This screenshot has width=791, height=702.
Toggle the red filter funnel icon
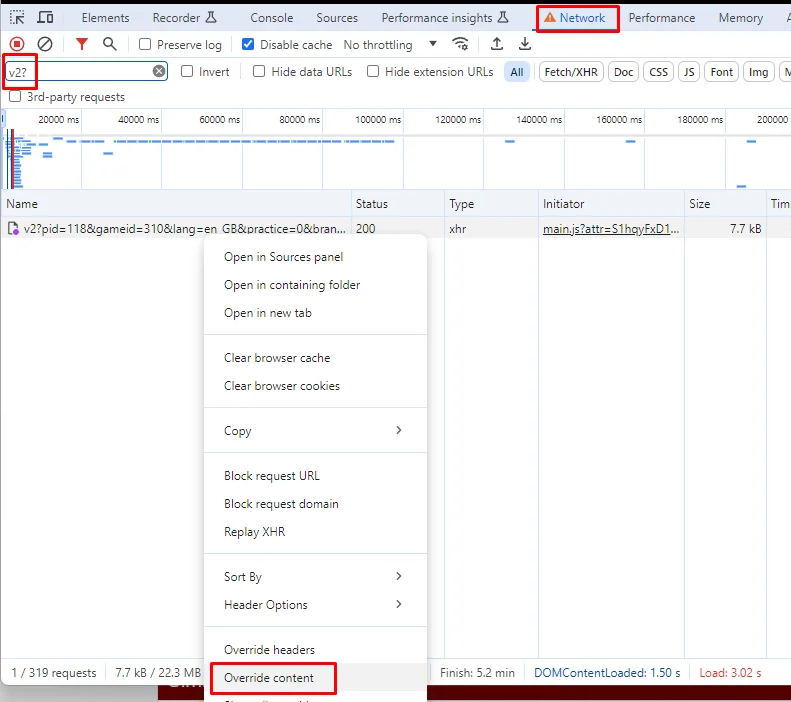tap(81, 44)
